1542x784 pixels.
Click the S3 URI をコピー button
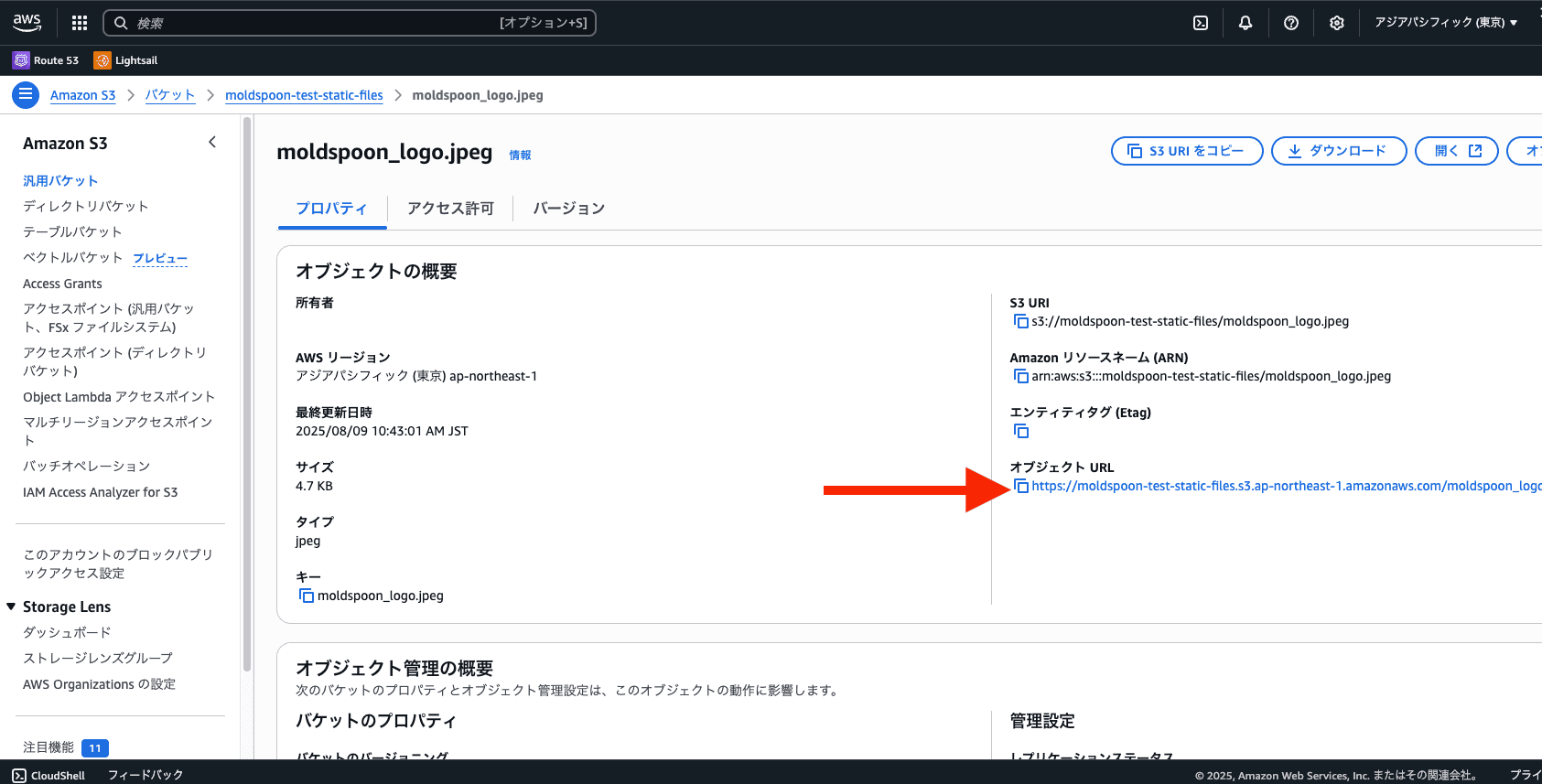[1187, 151]
